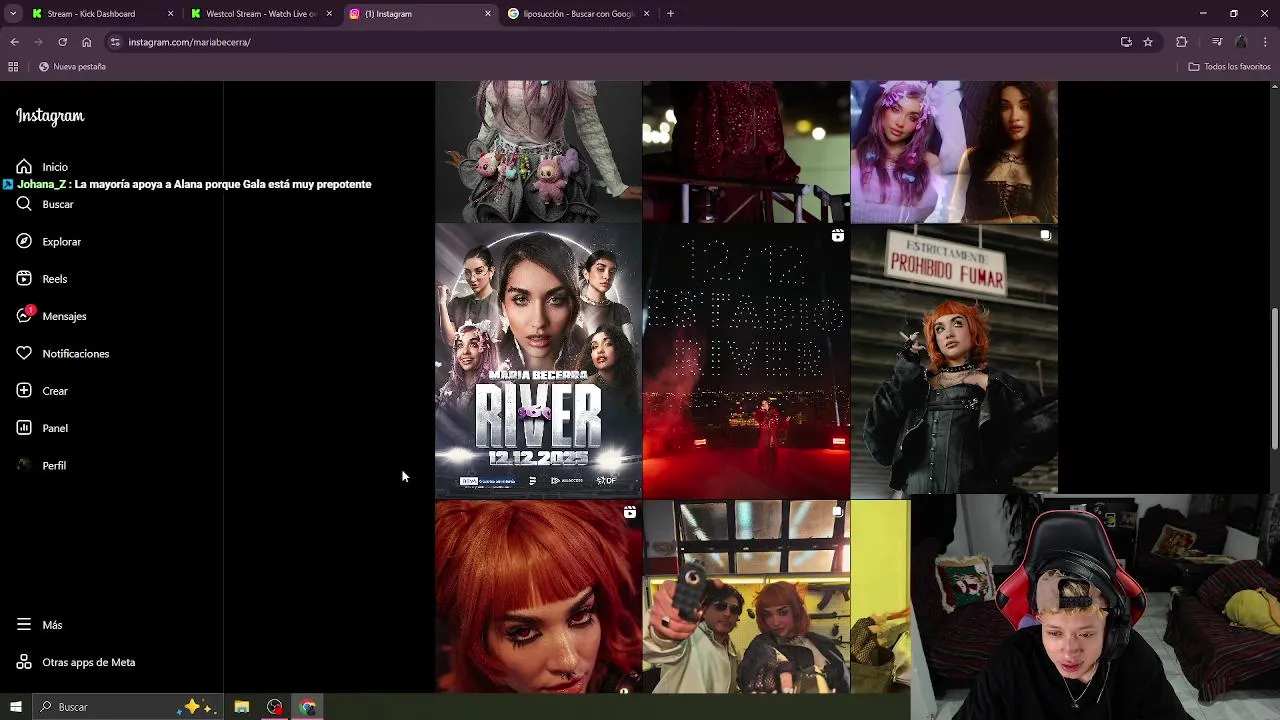Select the (1) Instagram tab
This screenshot has width=1280, height=720.
tap(418, 14)
